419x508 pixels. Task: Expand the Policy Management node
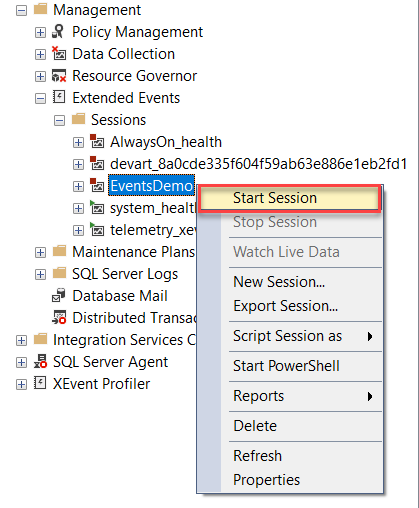click(x=40, y=32)
